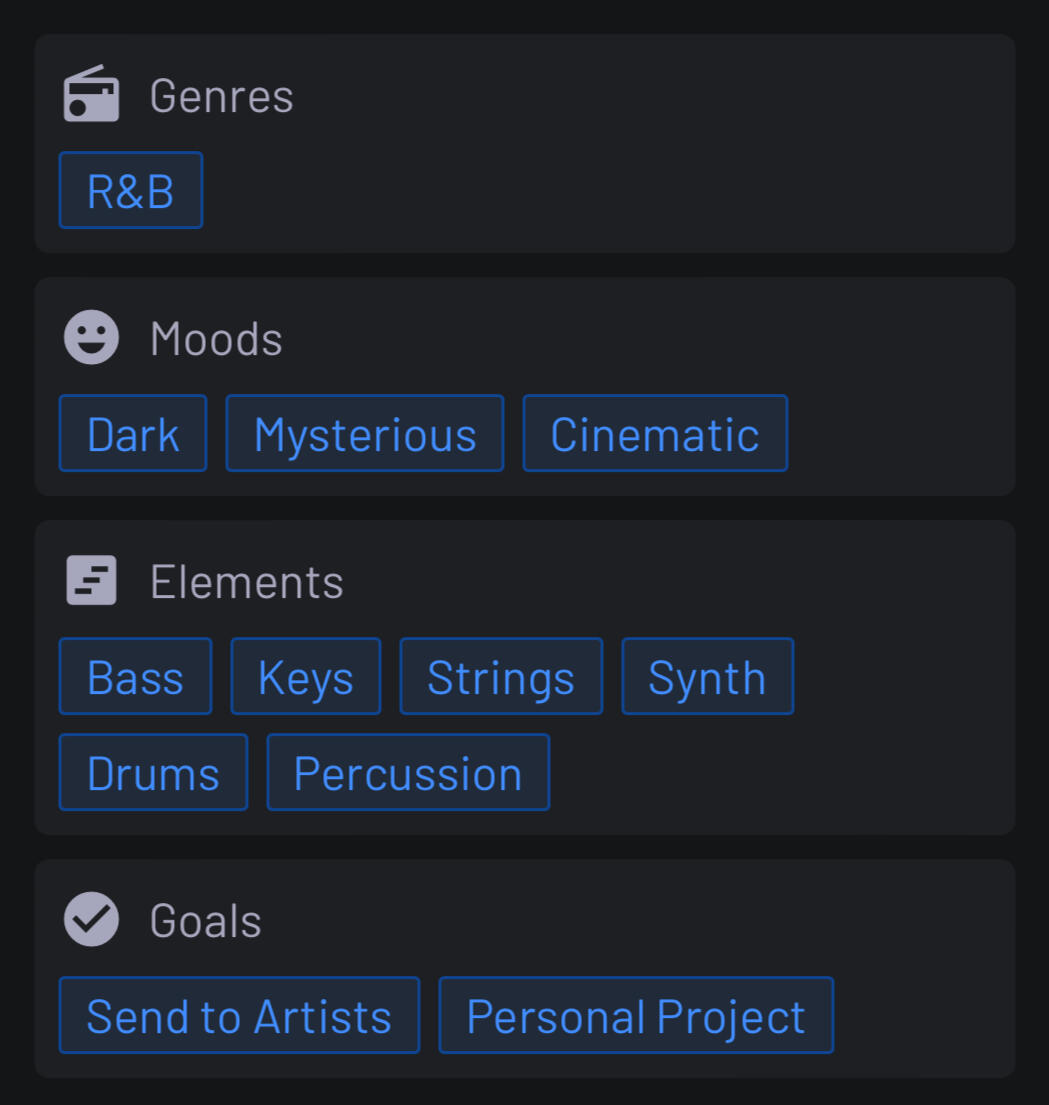Toggle the Mysterious mood tag
Screen dimensions: 1049x1105
point(365,434)
